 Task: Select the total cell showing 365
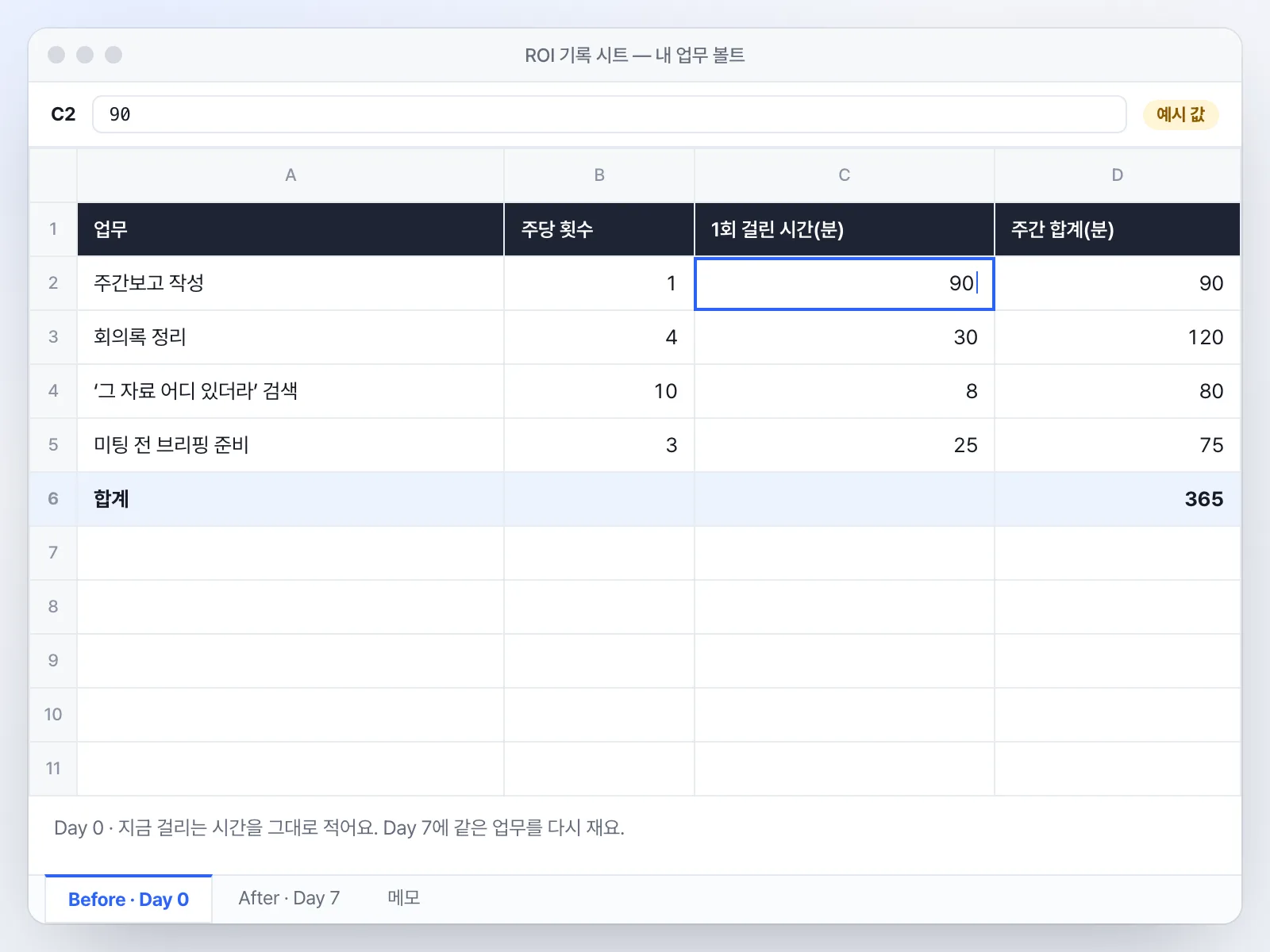tap(1118, 499)
